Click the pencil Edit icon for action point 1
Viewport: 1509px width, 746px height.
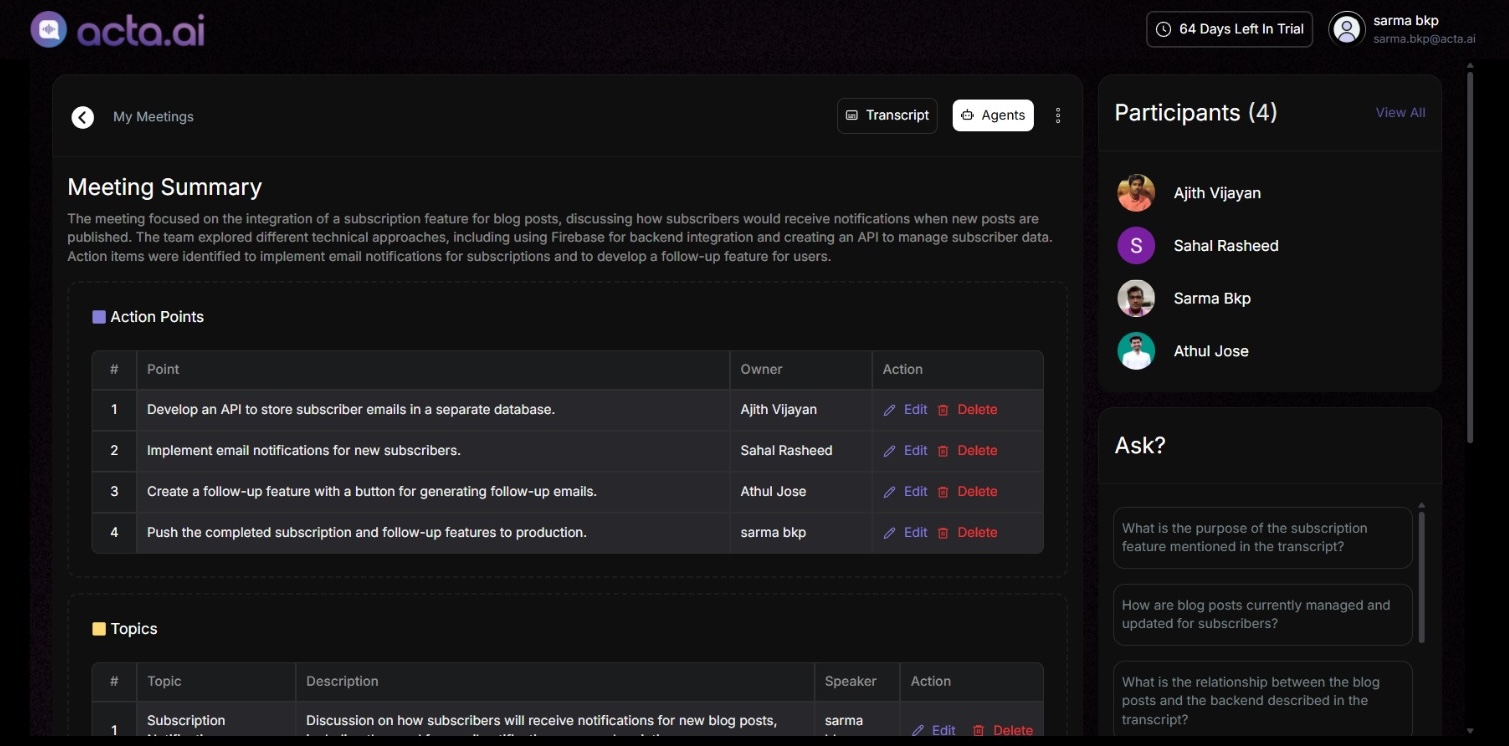[x=889, y=410]
